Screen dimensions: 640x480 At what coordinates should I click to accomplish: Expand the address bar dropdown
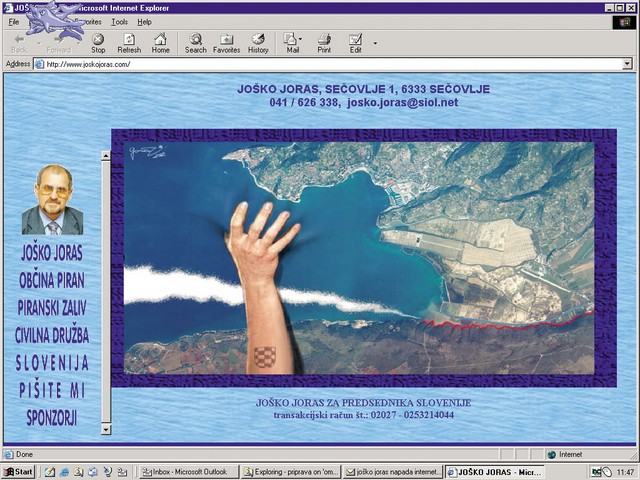pyautogui.click(x=627, y=64)
